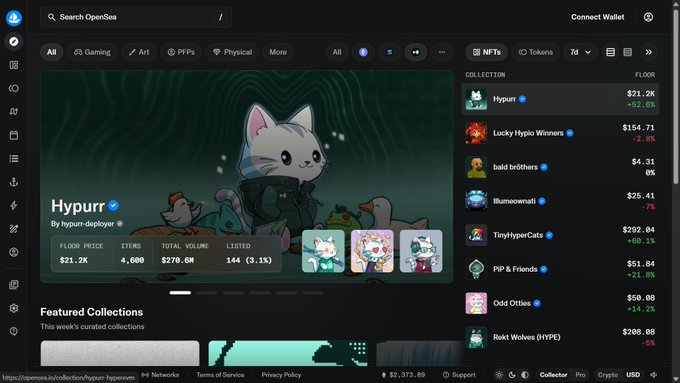Switch to the expanded table view icon
The height and width of the screenshot is (383, 680).
pos(610,52)
